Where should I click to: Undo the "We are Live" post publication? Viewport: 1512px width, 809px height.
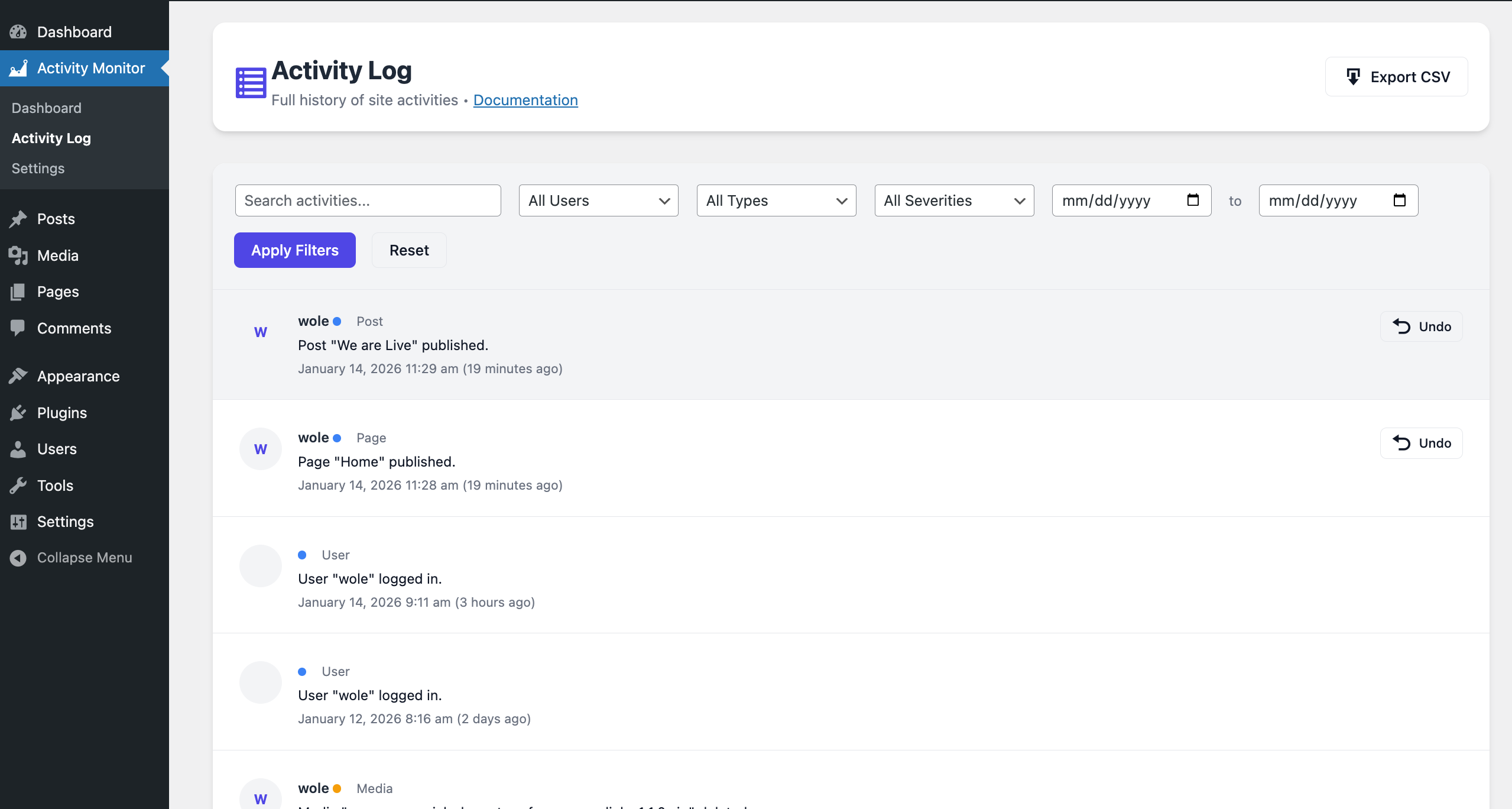[1421, 326]
